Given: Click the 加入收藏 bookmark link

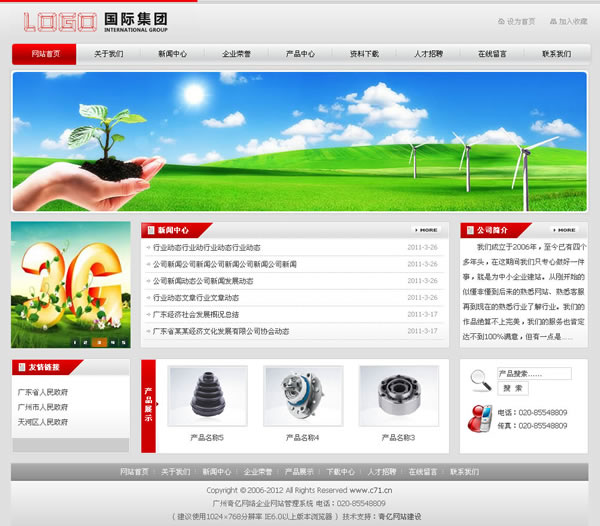Looking at the screenshot, I should [569, 21].
